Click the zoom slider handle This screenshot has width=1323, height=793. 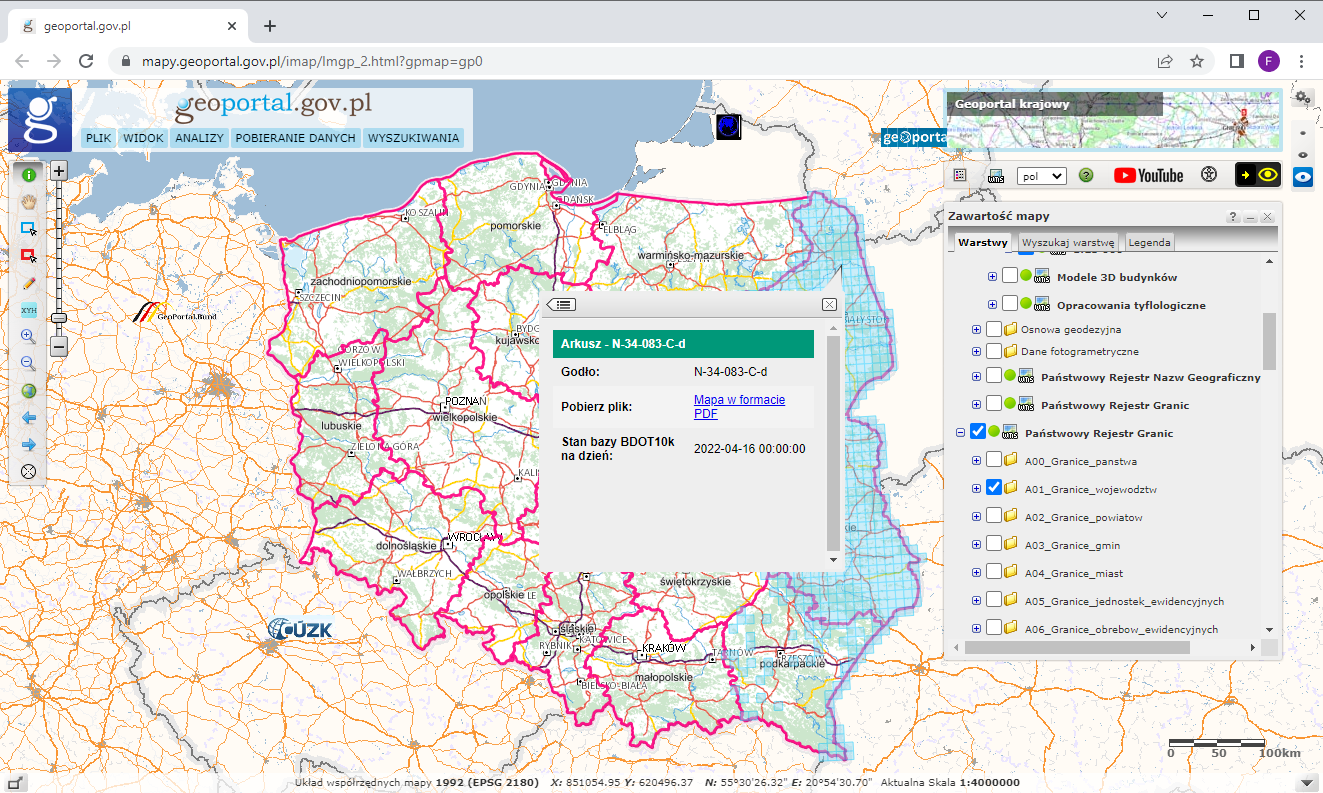point(59,318)
